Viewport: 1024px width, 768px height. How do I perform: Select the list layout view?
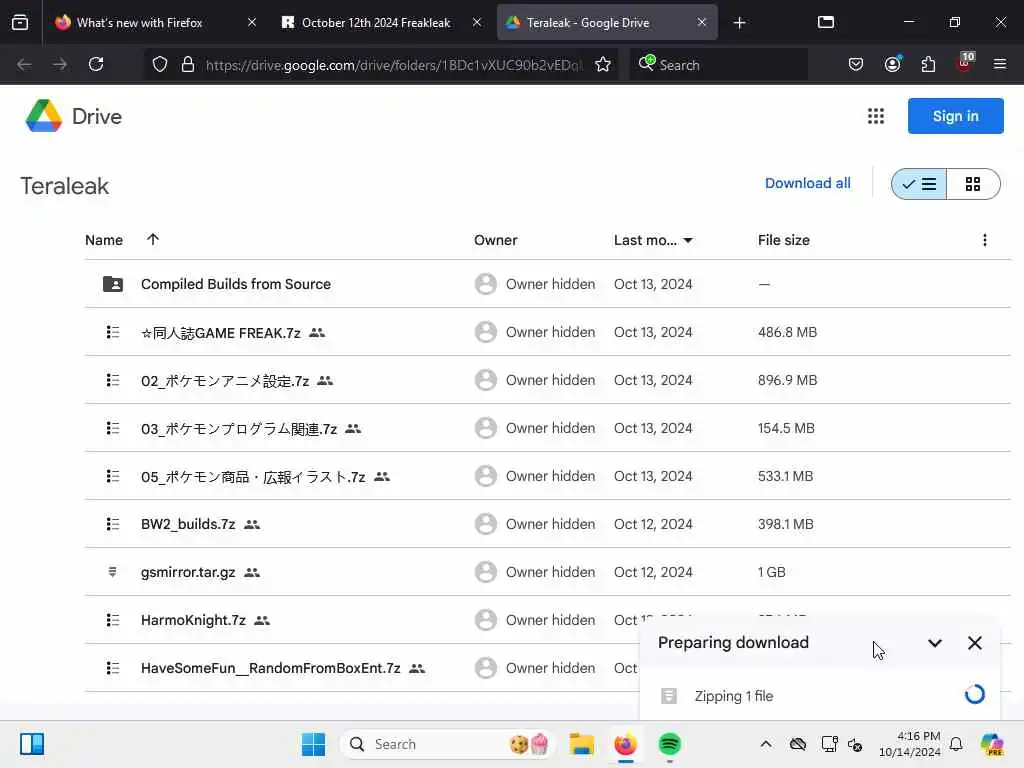click(919, 184)
